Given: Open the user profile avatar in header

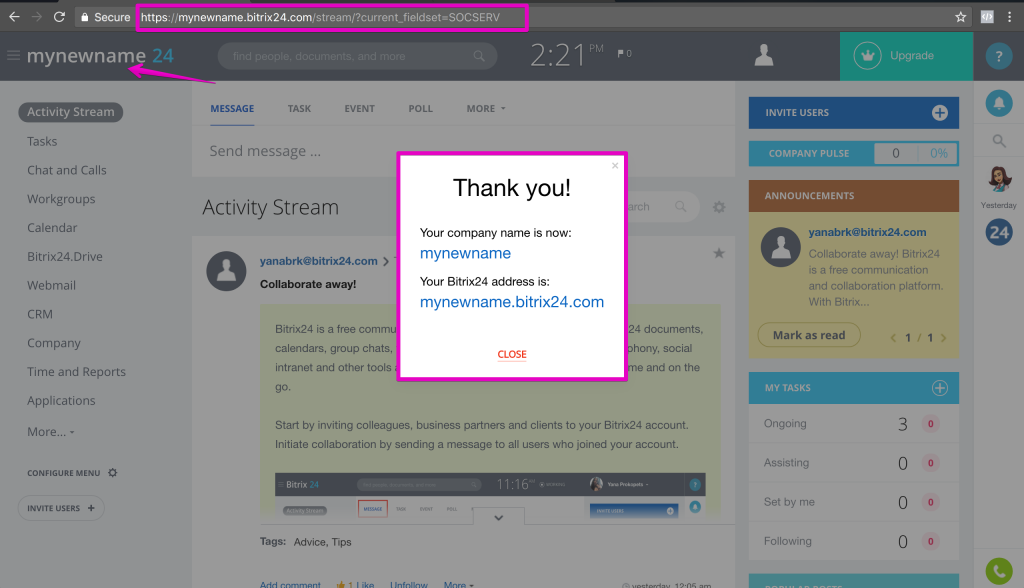Looking at the screenshot, I should tap(763, 56).
